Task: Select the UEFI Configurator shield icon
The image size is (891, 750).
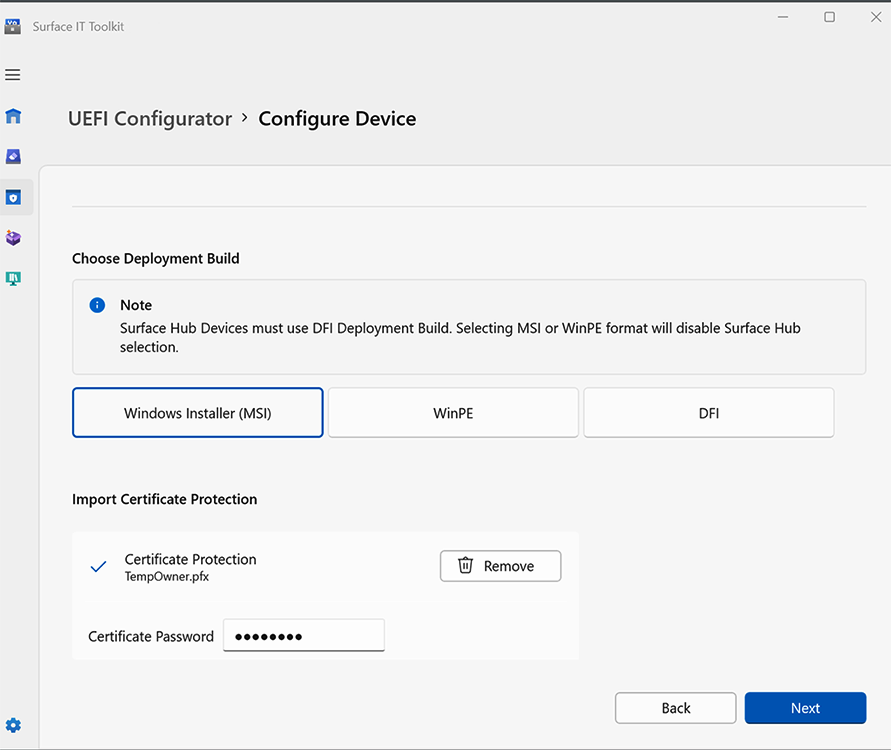Action: click(x=13, y=197)
